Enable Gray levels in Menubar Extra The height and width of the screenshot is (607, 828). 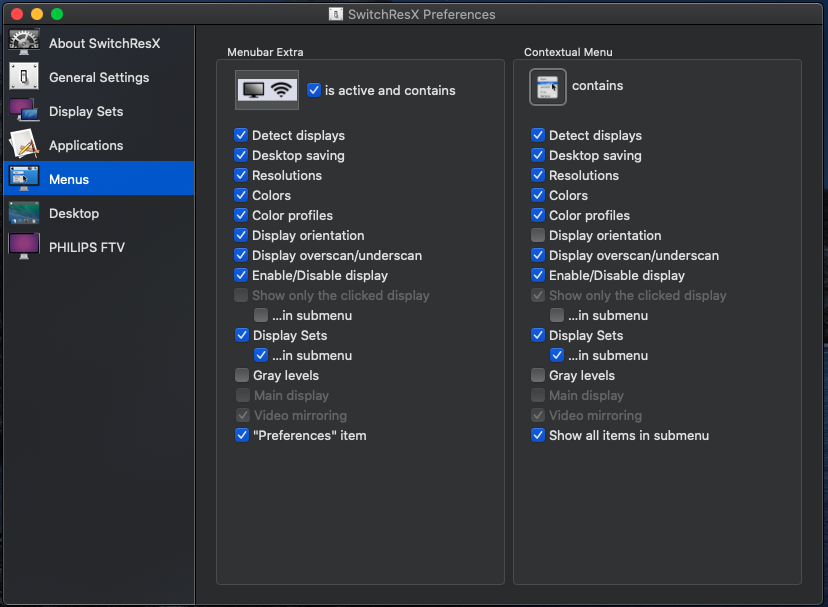point(242,375)
